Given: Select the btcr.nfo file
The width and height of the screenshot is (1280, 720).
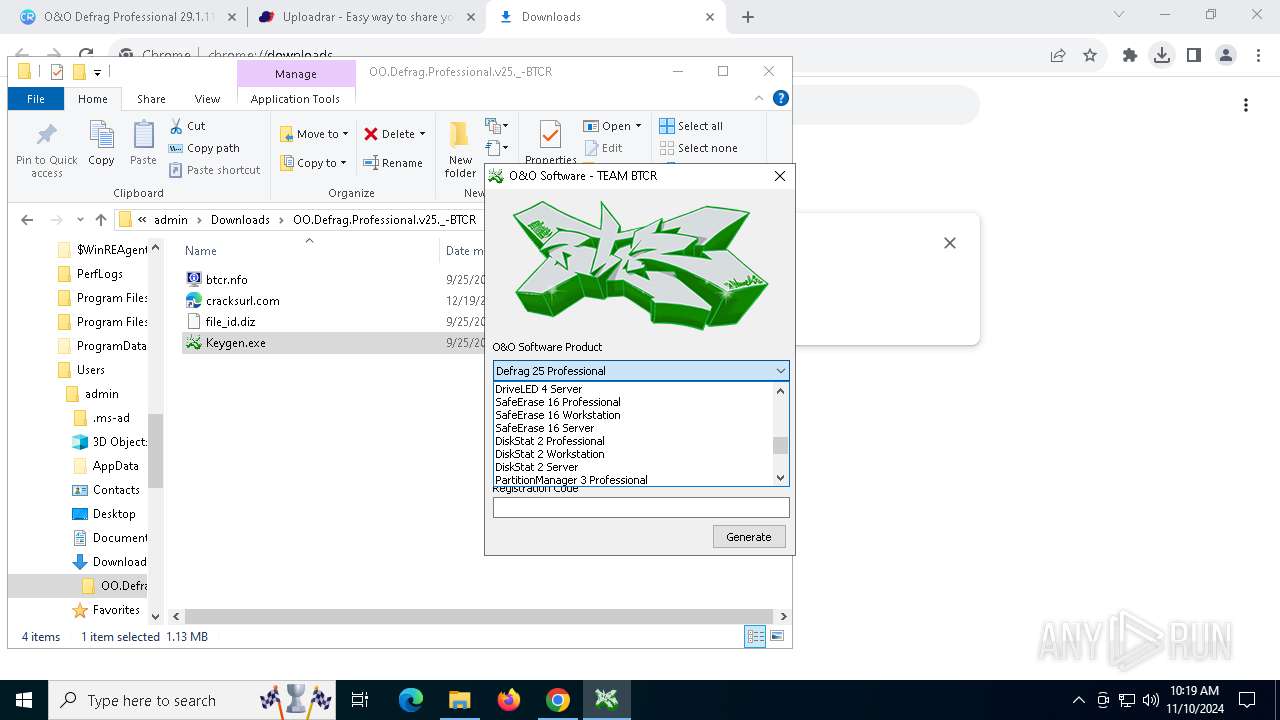Looking at the screenshot, I should coord(227,279).
